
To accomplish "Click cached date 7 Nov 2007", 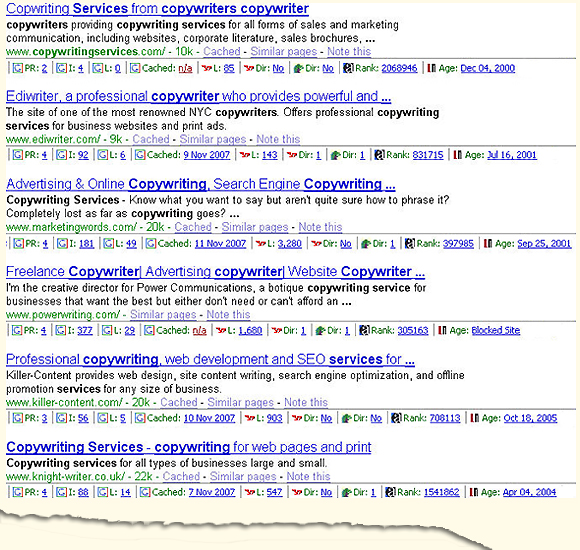I will (212, 492).
